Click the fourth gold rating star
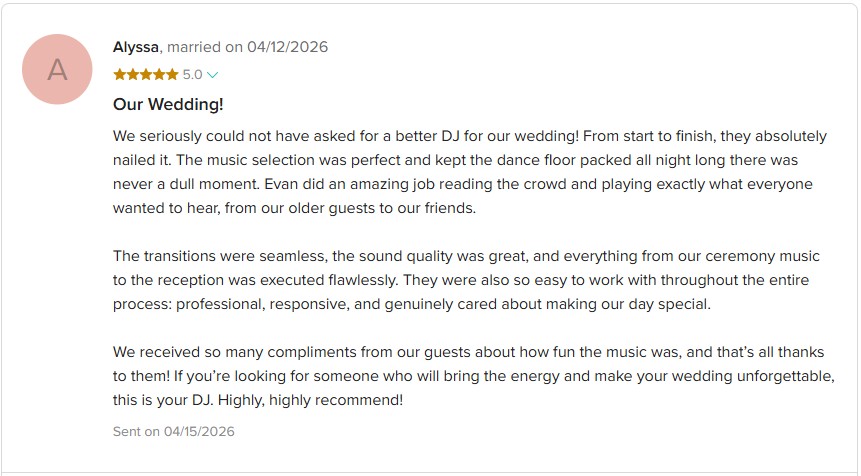Image resolution: width=861 pixels, height=476 pixels. 159,75
